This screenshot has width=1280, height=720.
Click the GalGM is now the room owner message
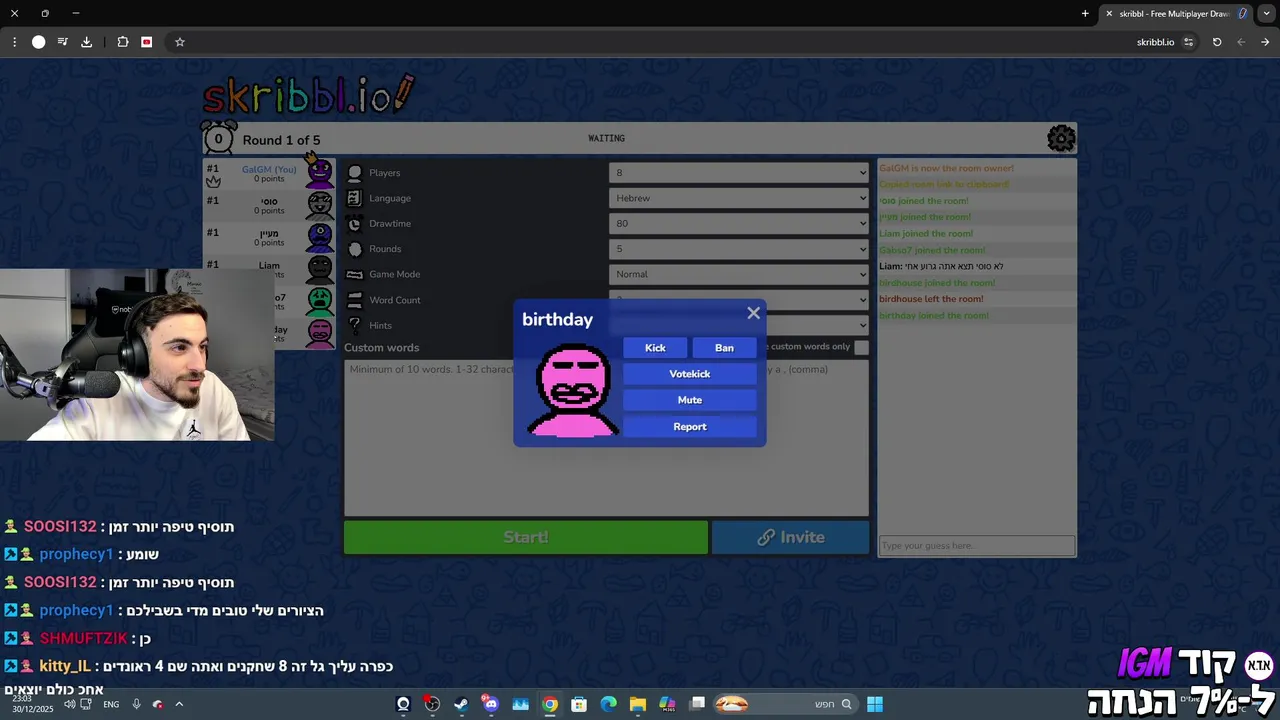(947, 168)
